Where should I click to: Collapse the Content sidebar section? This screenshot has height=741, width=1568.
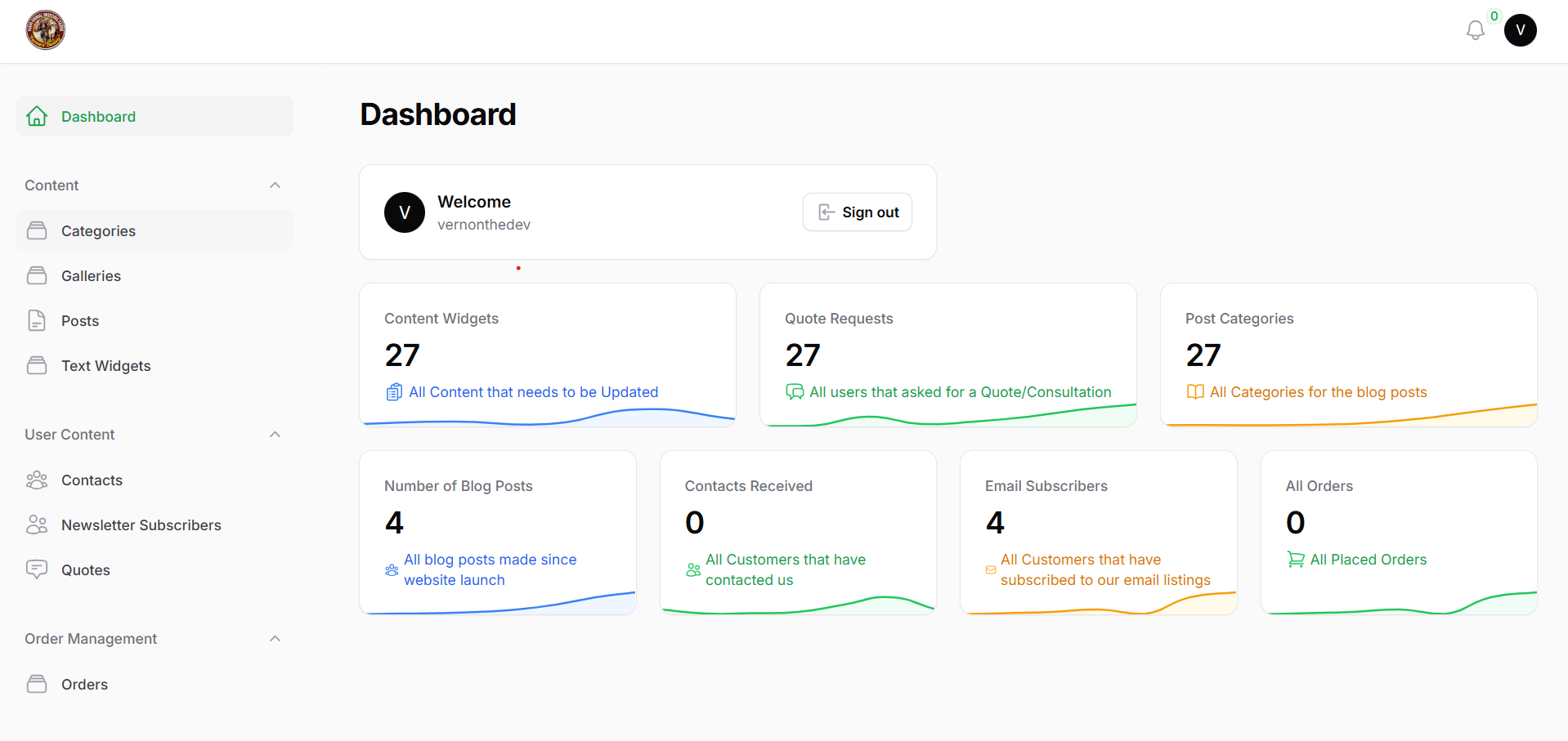point(276,185)
